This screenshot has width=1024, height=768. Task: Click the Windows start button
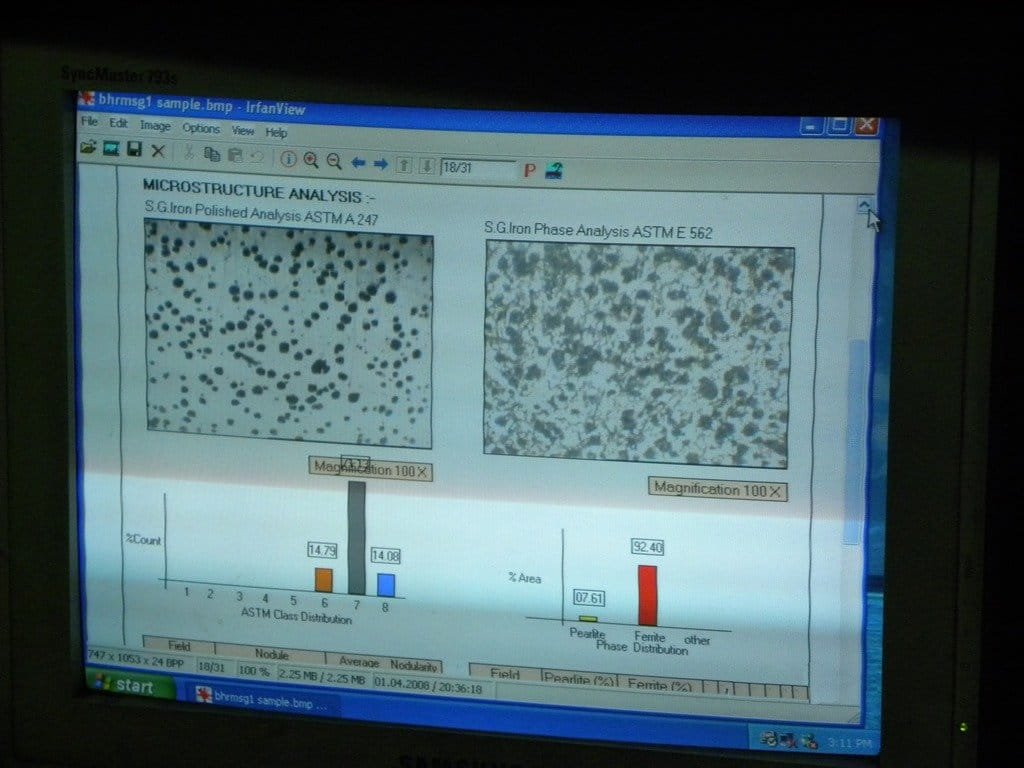tap(131, 685)
